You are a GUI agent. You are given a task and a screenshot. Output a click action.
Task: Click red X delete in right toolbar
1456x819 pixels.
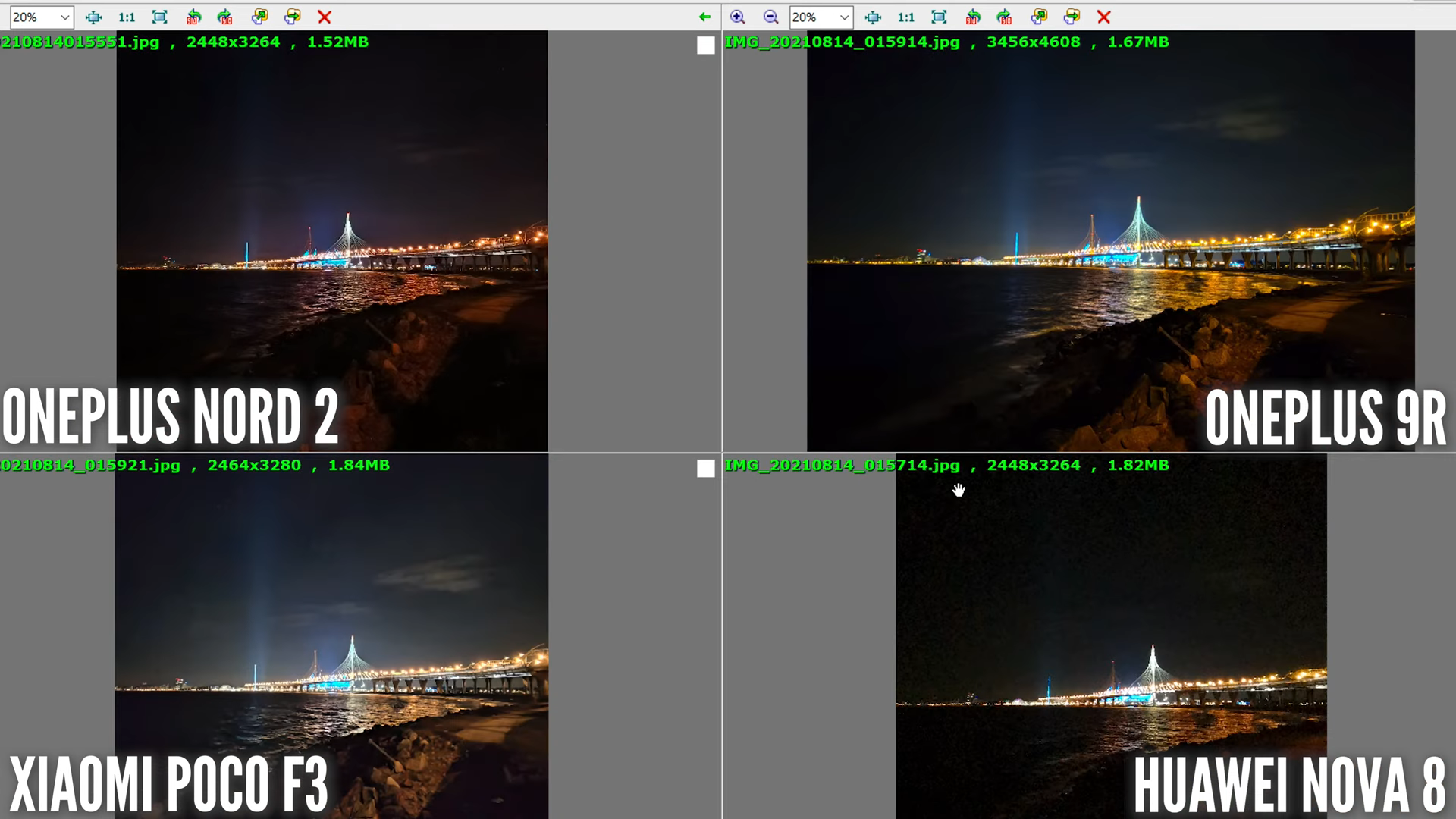coord(1103,17)
